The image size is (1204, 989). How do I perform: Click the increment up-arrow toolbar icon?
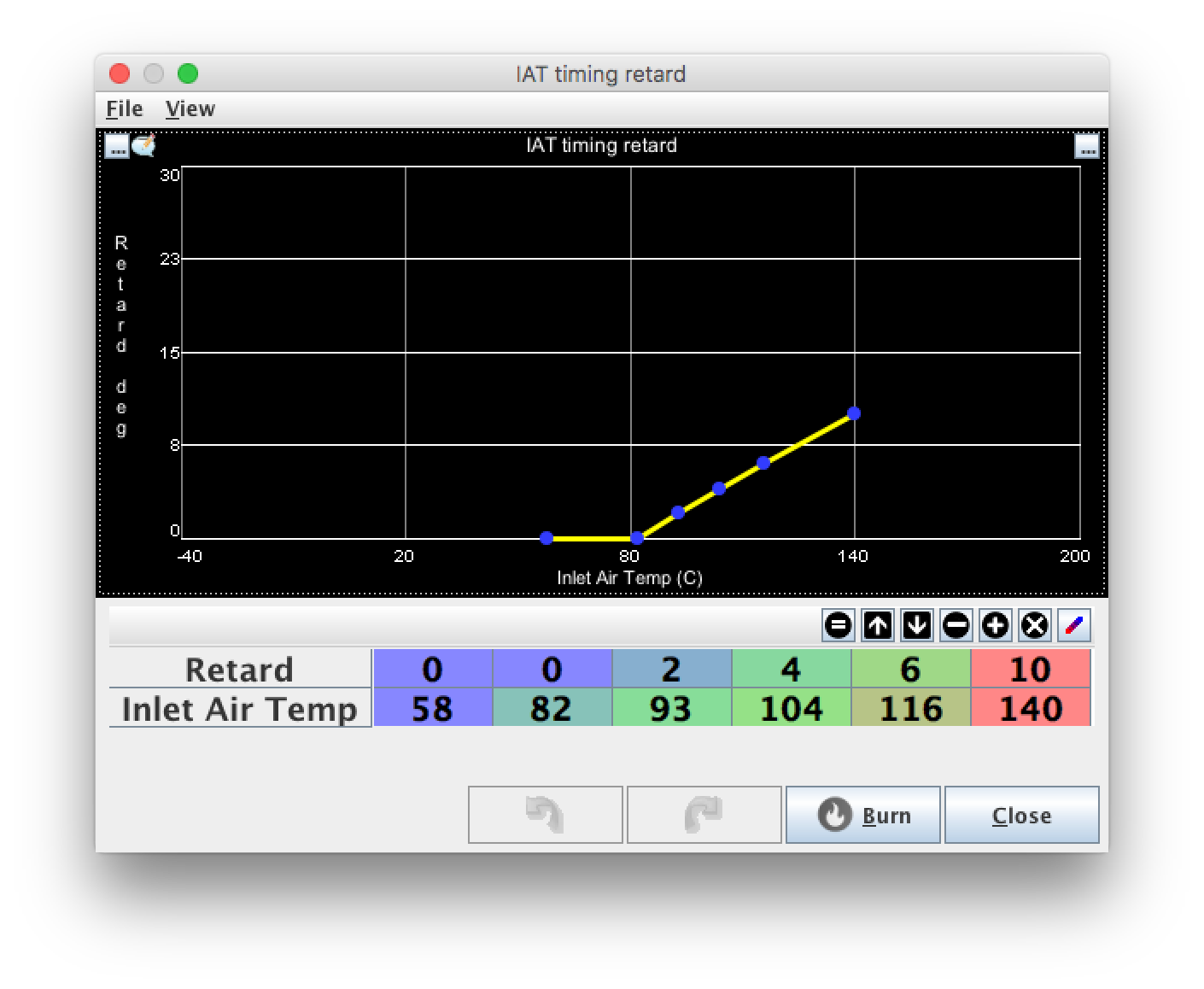click(x=877, y=626)
